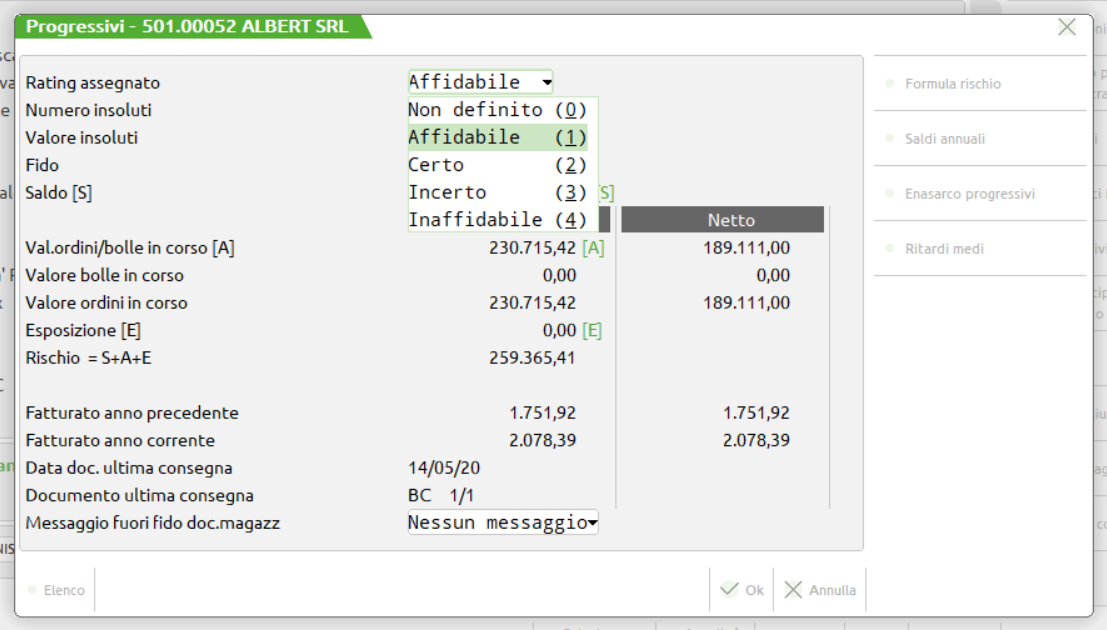
Task: Expand the Messaggio fuori fido dropdown
Action: (x=592, y=523)
